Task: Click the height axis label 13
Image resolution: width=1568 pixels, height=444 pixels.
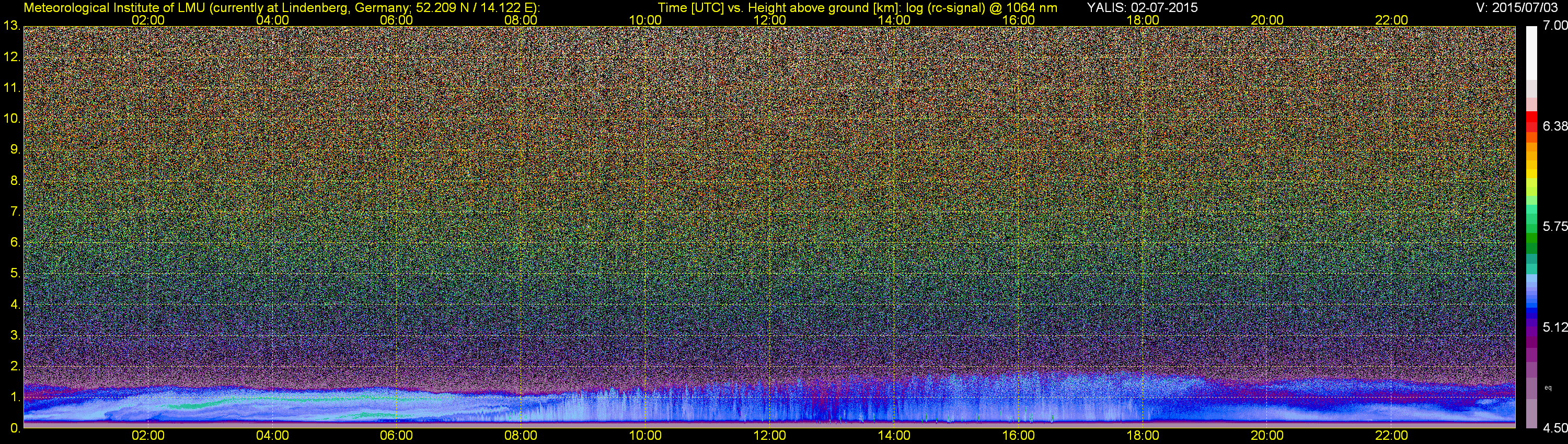Action: click(x=11, y=26)
